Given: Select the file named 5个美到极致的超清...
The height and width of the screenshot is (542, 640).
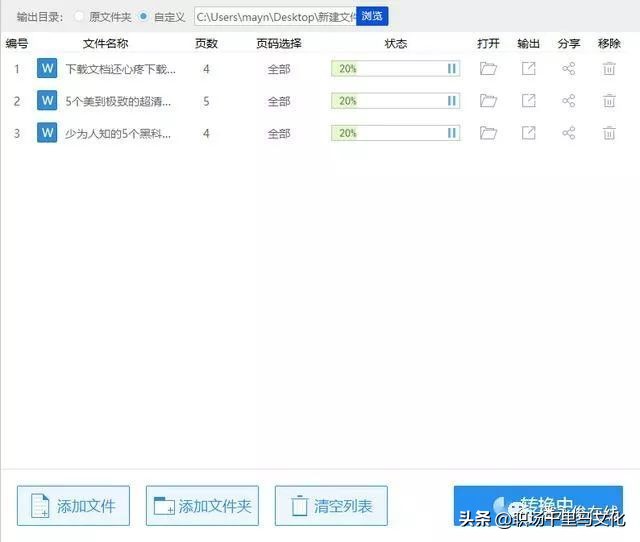Looking at the screenshot, I should (118, 101).
